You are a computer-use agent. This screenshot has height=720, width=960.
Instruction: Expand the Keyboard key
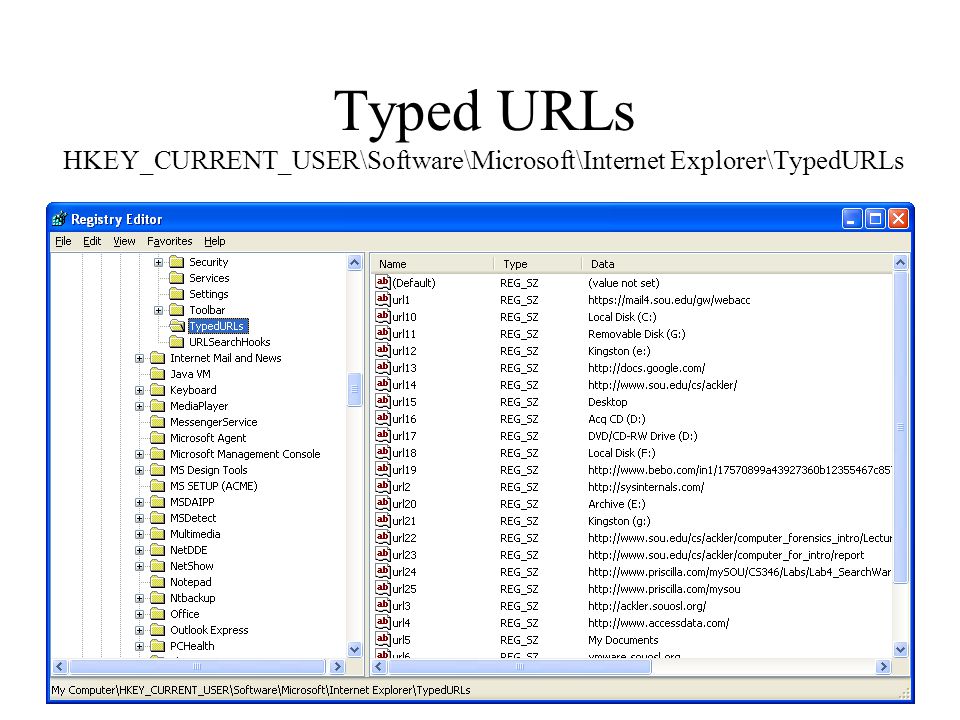(x=140, y=390)
